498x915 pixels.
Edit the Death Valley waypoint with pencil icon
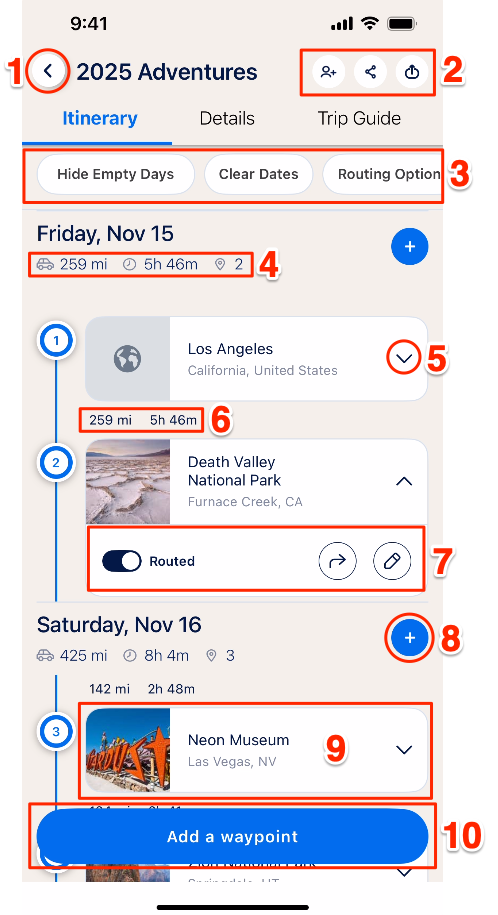(x=392, y=561)
